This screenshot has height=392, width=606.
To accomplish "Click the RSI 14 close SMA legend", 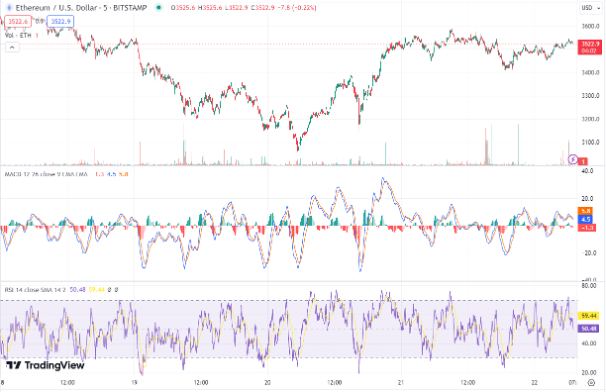I will 35,290.
